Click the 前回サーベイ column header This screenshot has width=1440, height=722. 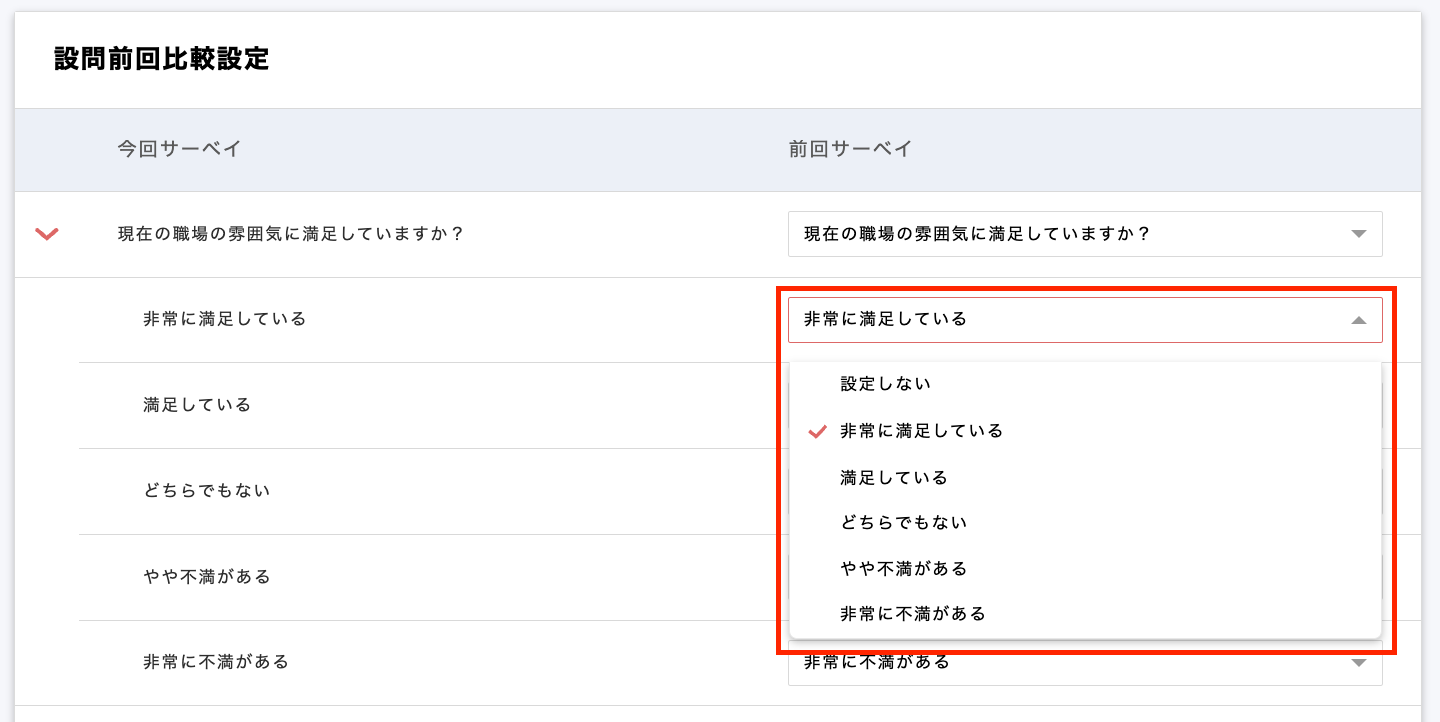click(850, 150)
